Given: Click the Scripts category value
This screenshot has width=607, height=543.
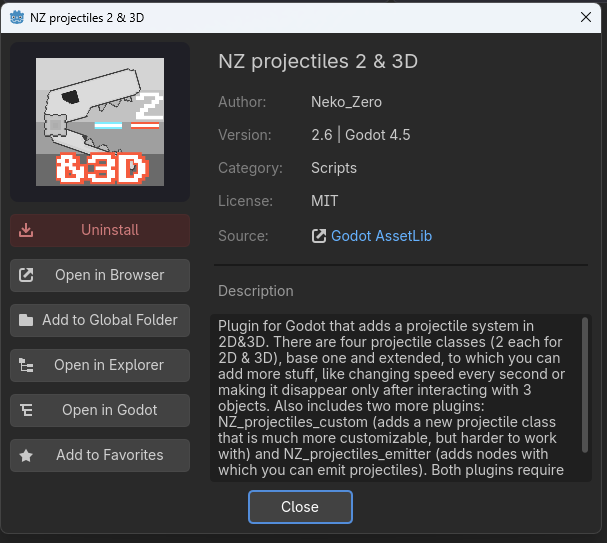Looking at the screenshot, I should (x=334, y=168).
